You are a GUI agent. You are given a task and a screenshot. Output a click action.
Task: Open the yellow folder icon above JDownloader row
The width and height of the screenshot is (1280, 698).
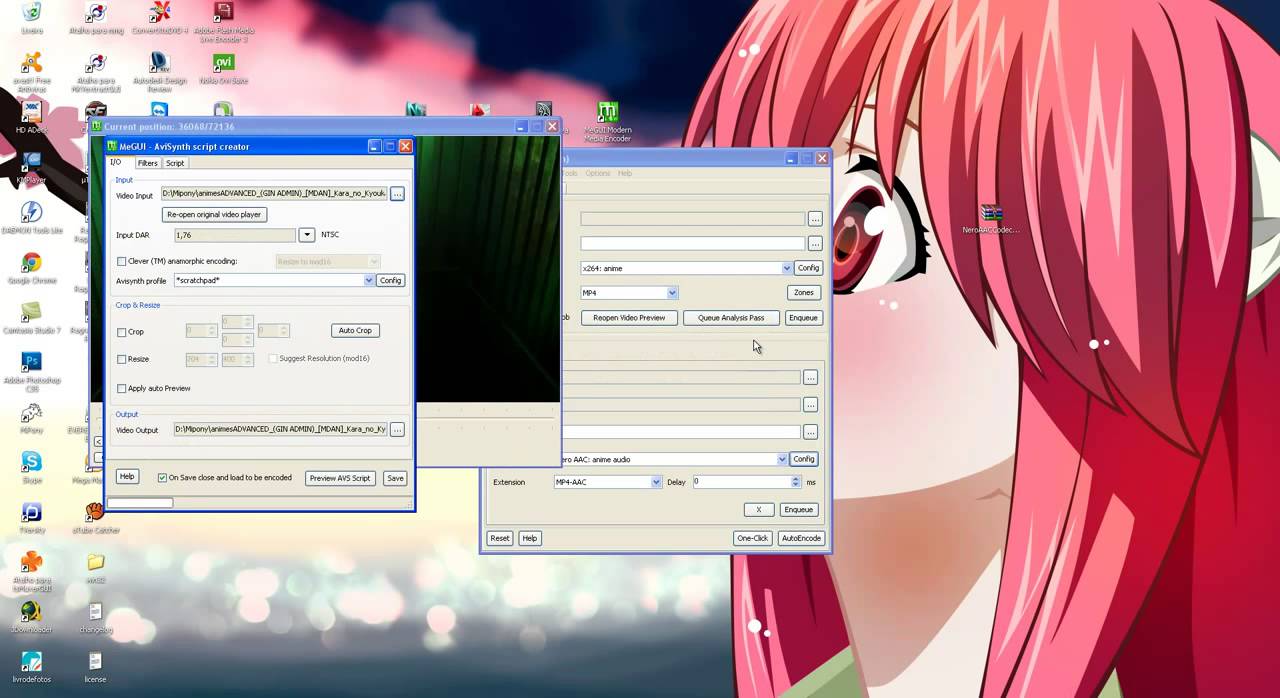click(x=95, y=567)
